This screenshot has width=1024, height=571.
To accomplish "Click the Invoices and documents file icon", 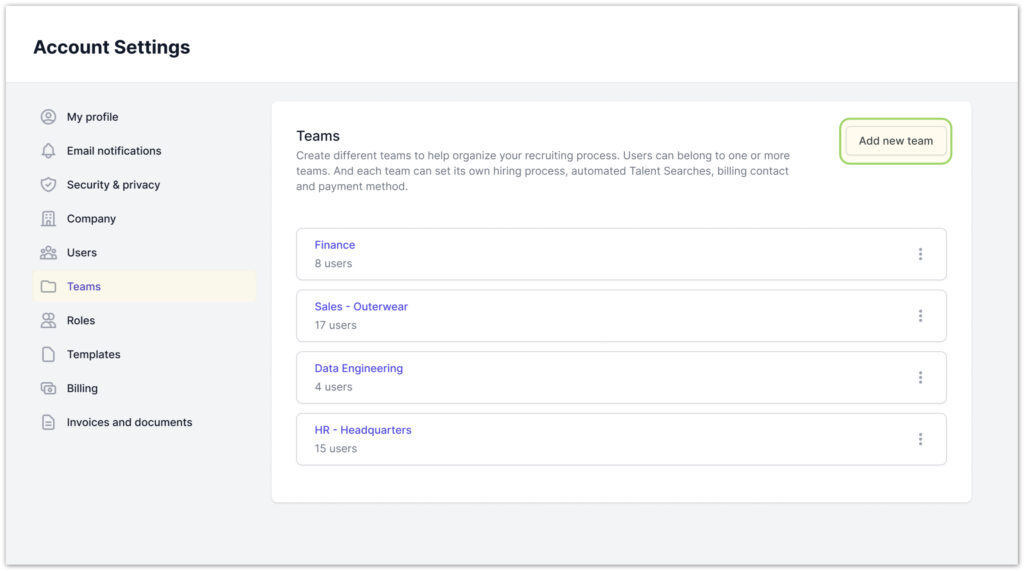I will click(x=48, y=423).
